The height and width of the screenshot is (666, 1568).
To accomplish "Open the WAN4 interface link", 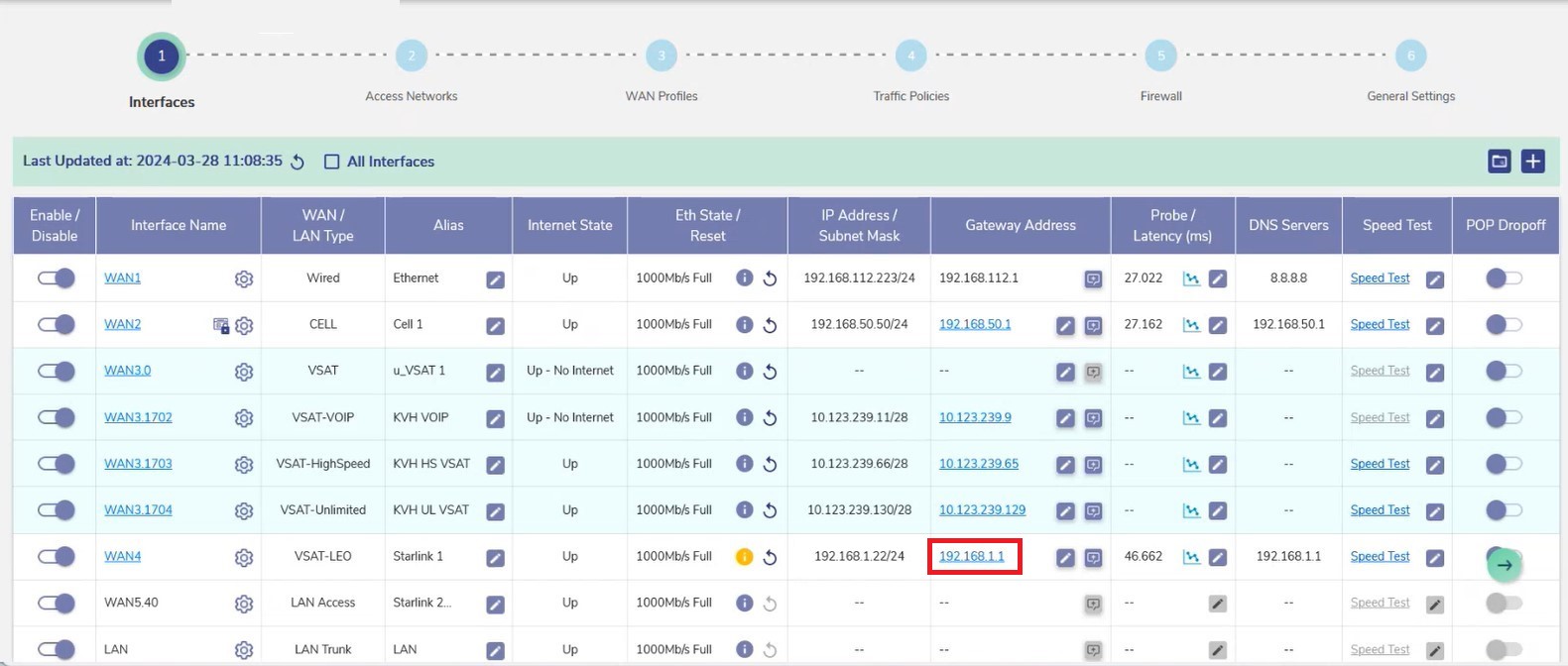I will point(123,556).
